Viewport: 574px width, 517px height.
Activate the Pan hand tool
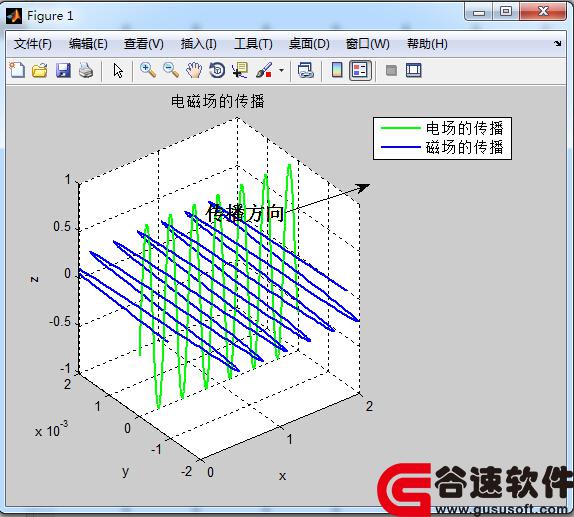tap(194, 70)
